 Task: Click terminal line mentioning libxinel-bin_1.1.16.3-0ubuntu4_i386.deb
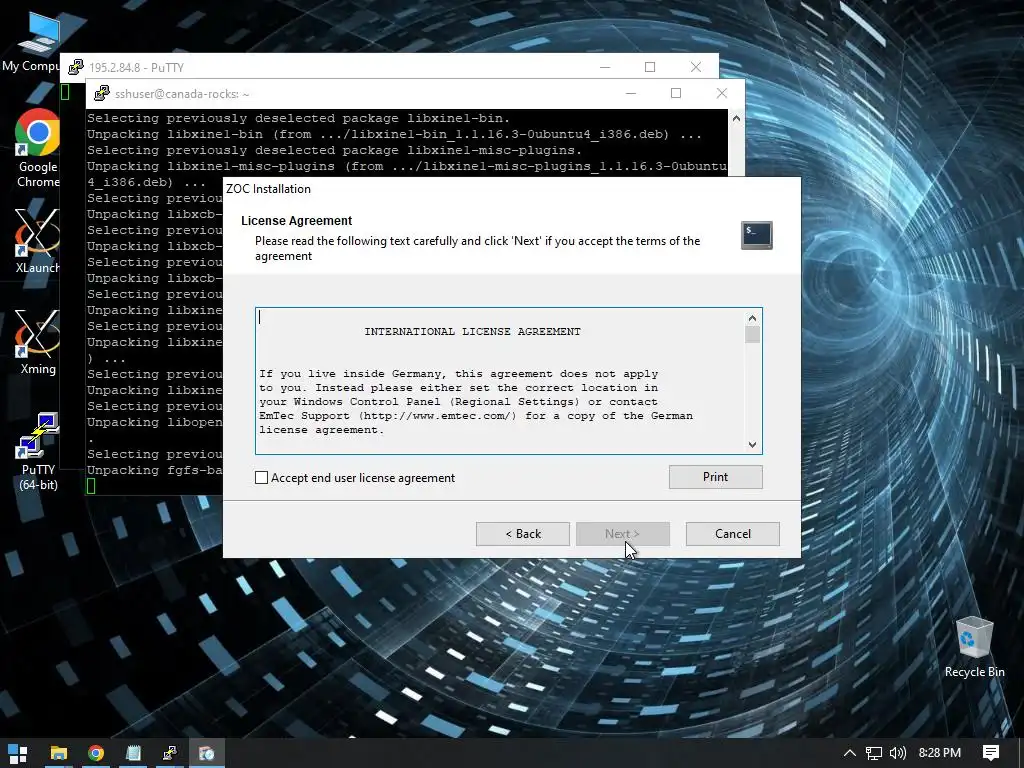[394, 134]
